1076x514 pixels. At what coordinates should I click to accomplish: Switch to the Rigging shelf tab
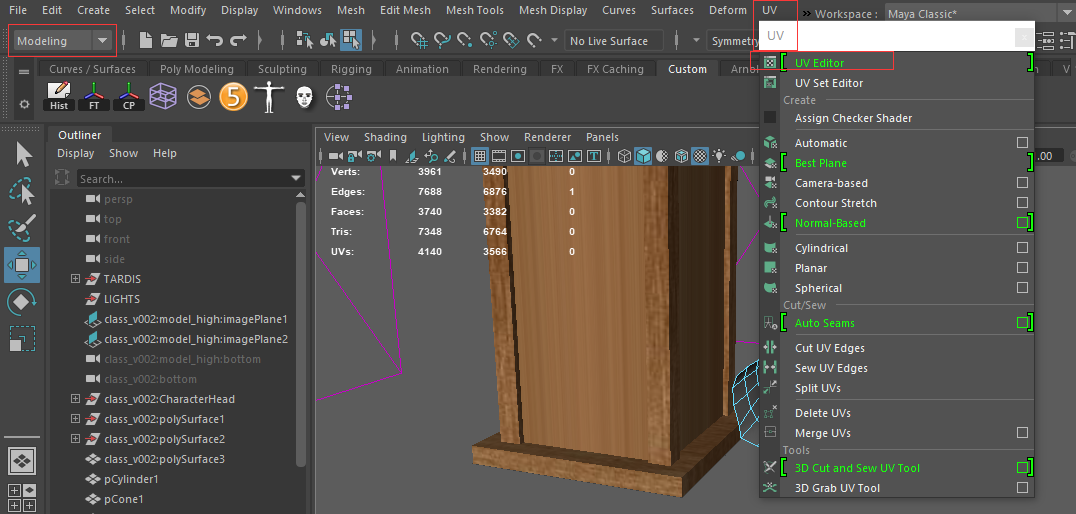[351, 69]
